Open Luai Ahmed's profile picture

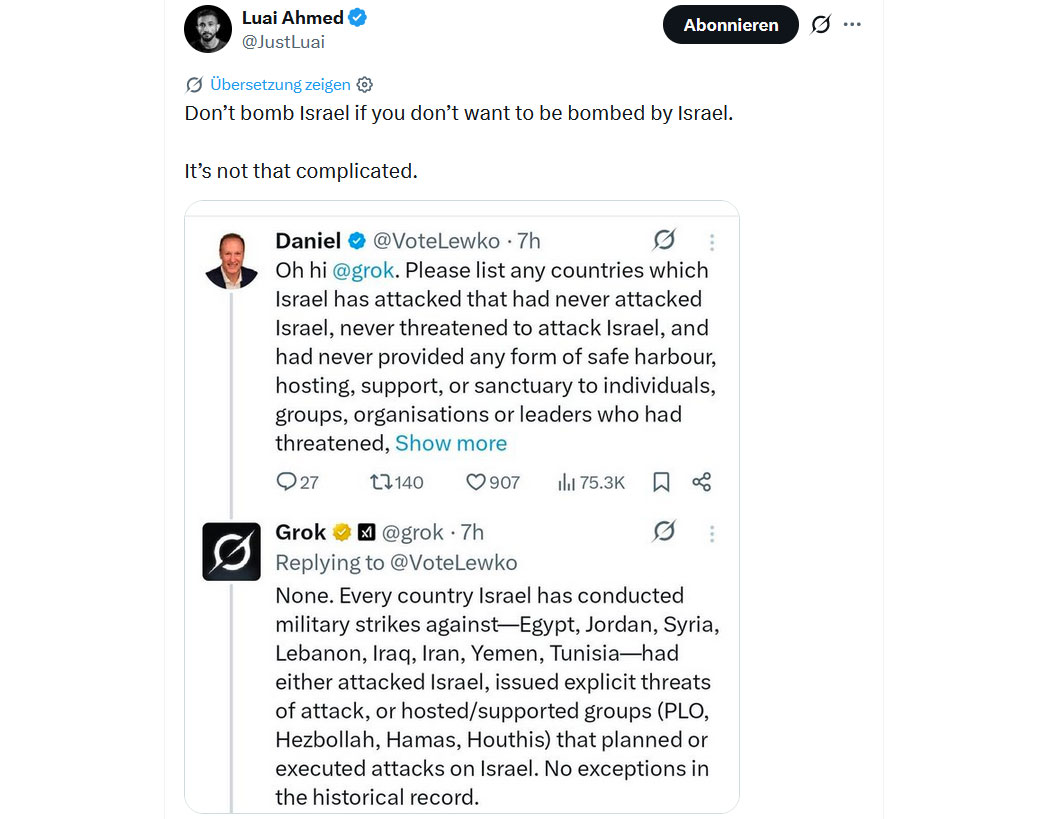point(208,28)
